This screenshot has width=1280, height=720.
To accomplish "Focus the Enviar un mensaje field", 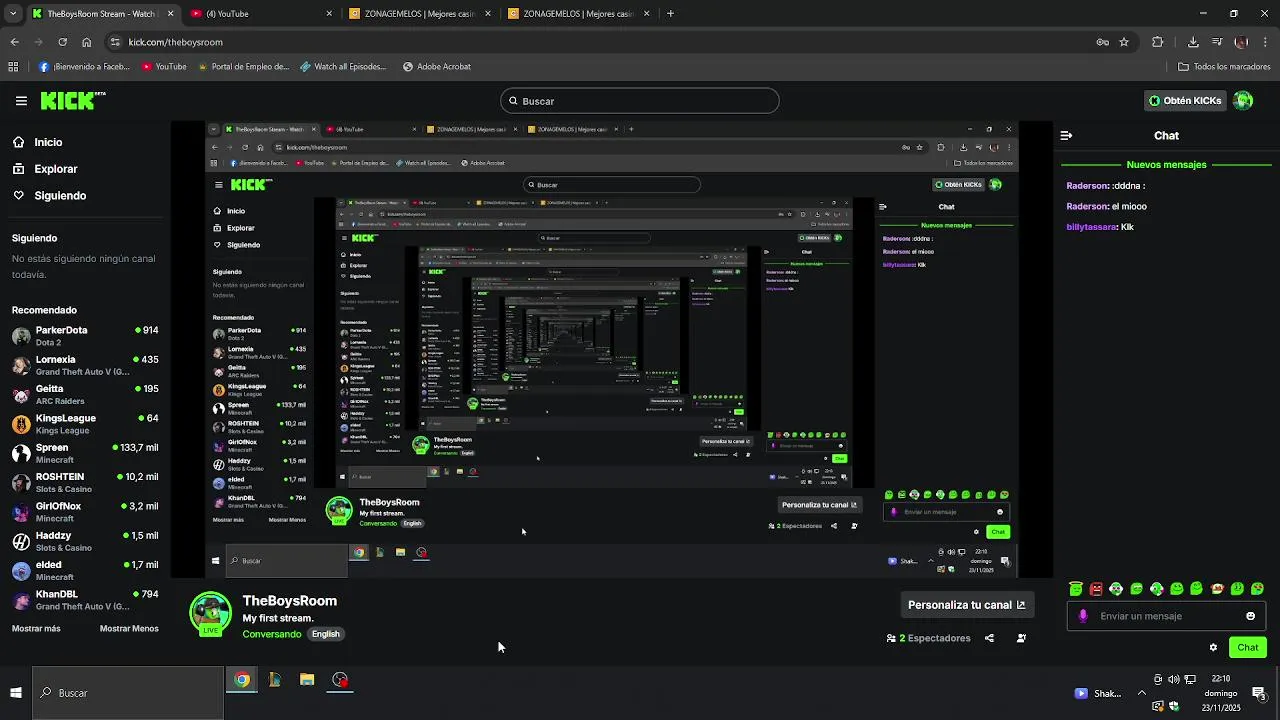I will [1166, 616].
